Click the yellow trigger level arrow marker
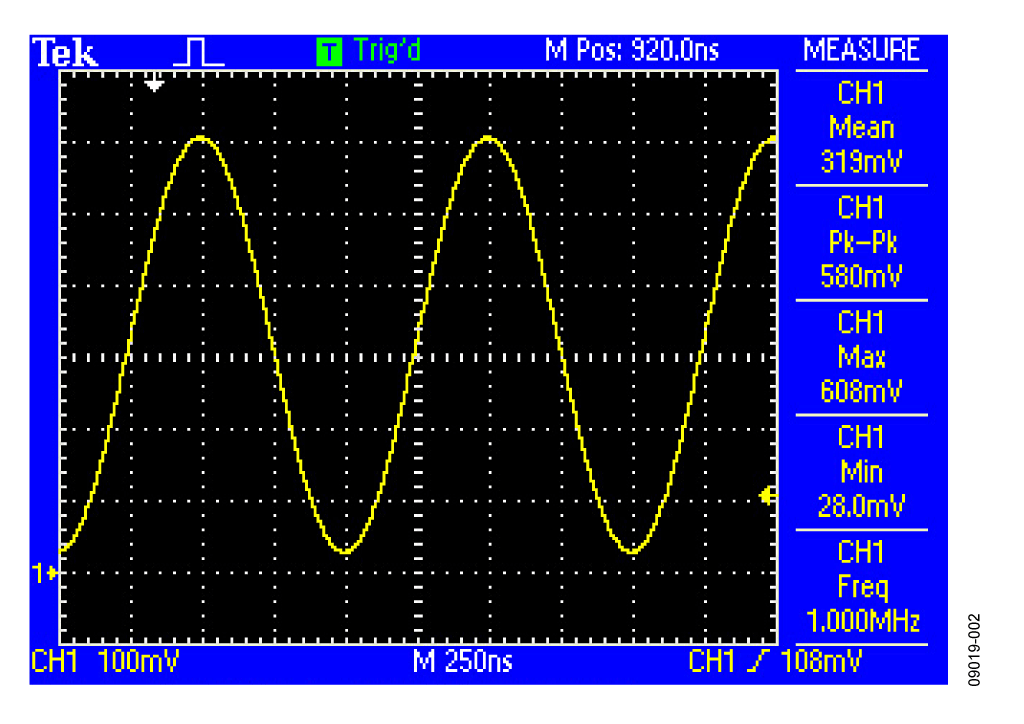 tap(768, 495)
